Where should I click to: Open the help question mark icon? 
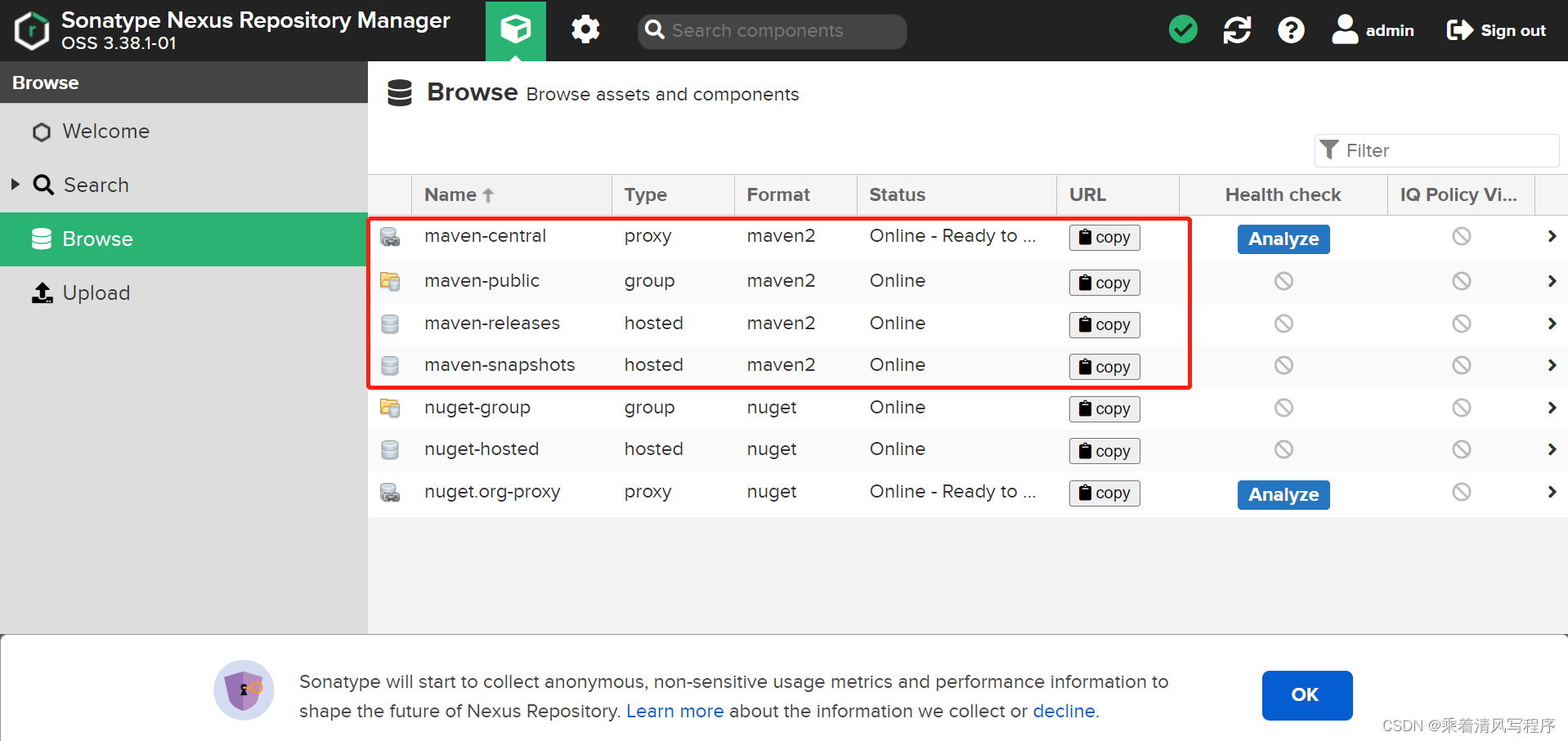(1291, 30)
